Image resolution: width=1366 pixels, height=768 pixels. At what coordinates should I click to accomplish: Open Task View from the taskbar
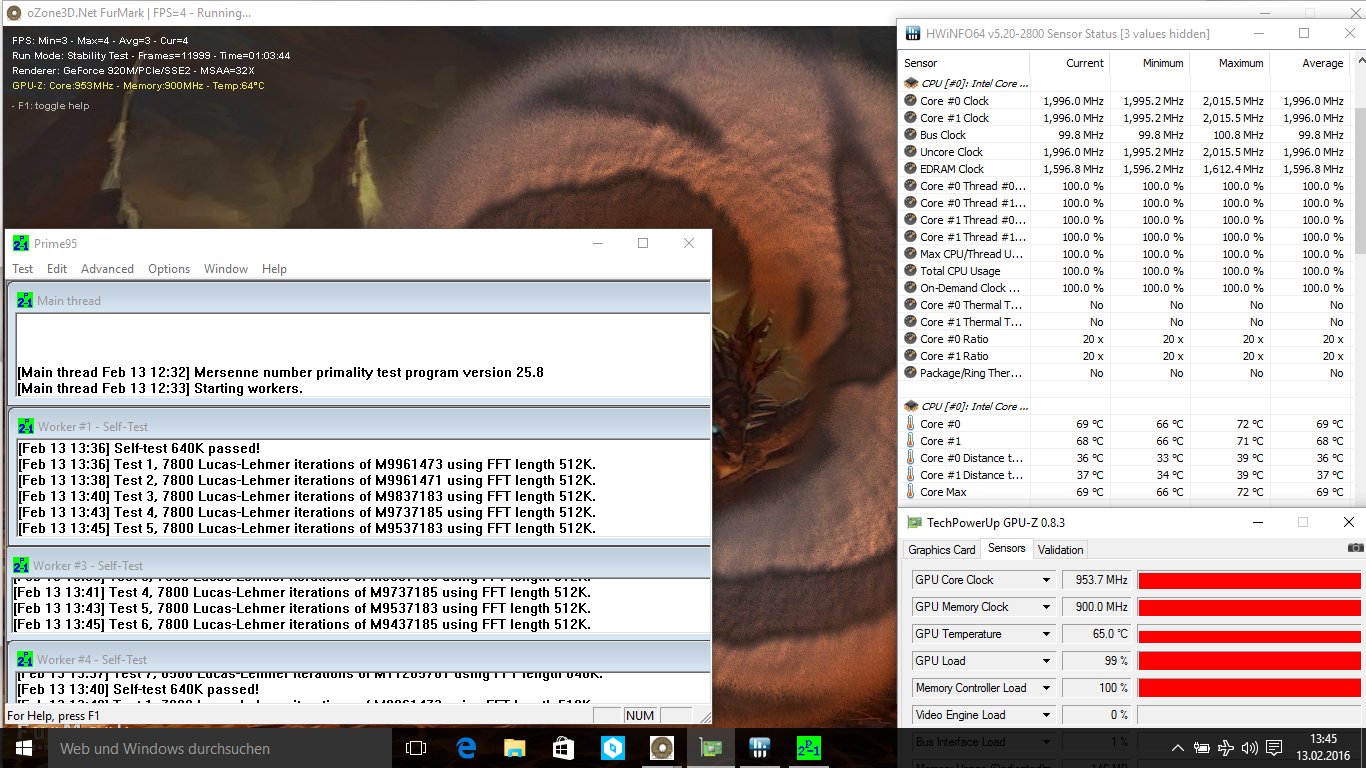click(416, 748)
